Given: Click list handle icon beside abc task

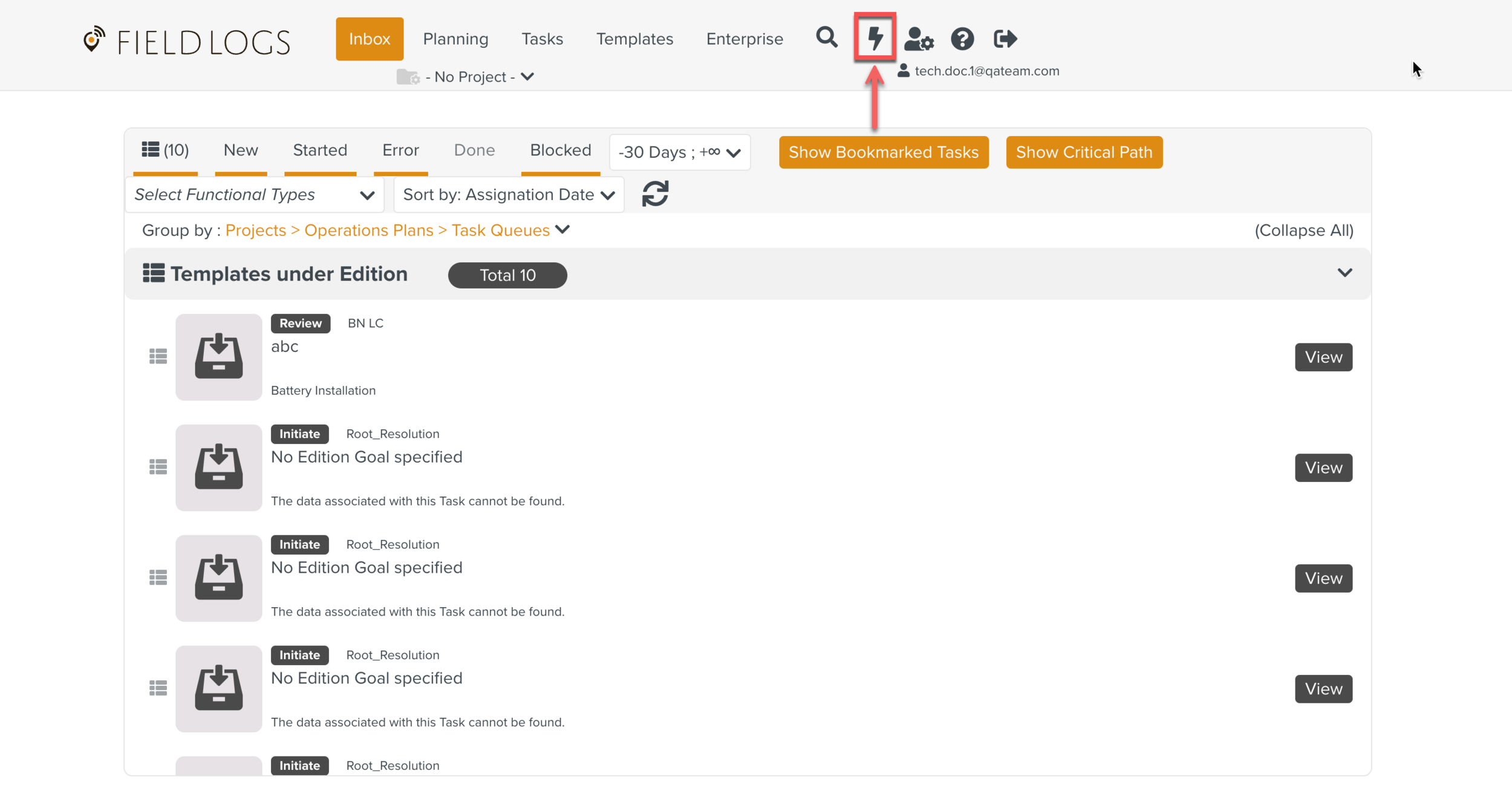Looking at the screenshot, I should [158, 357].
